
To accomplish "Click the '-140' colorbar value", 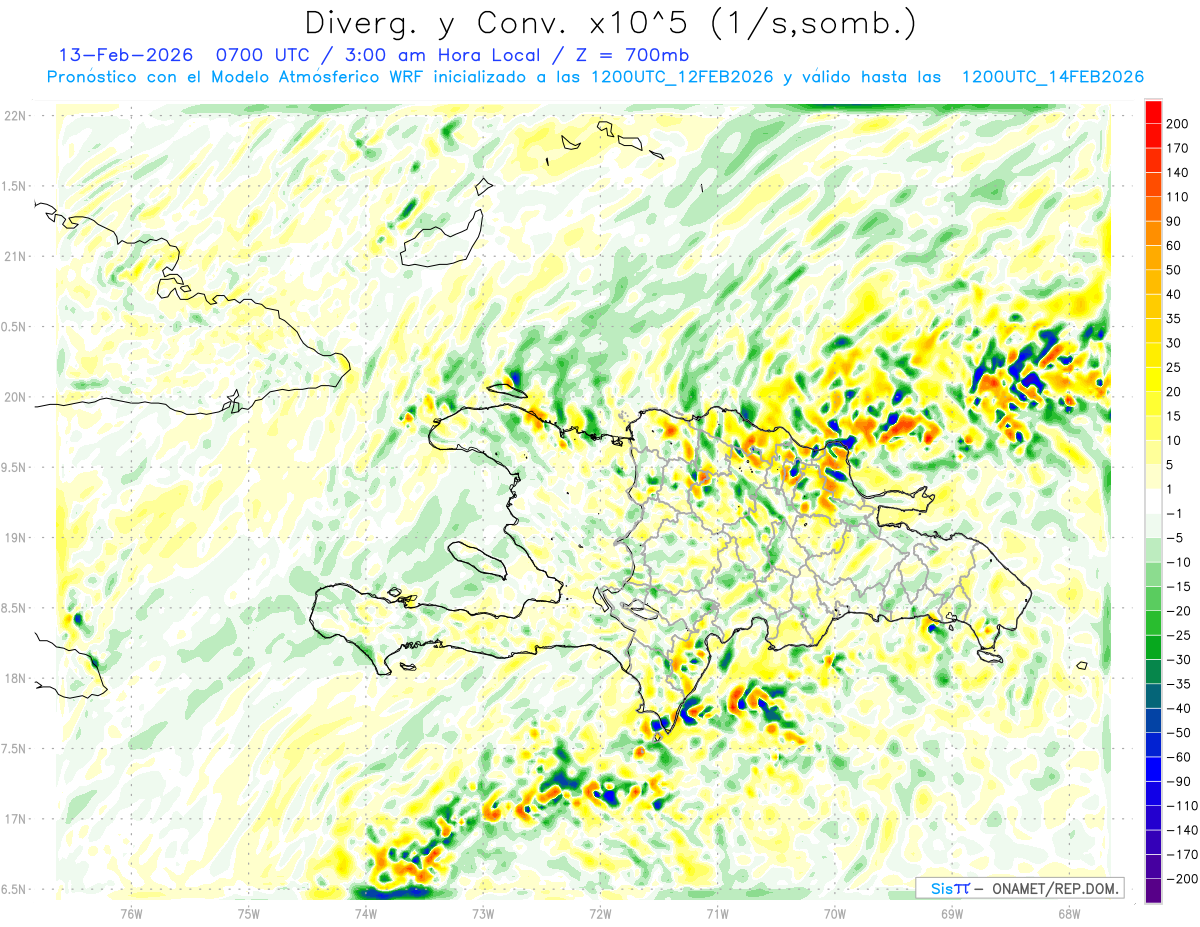I will pos(1181,830).
